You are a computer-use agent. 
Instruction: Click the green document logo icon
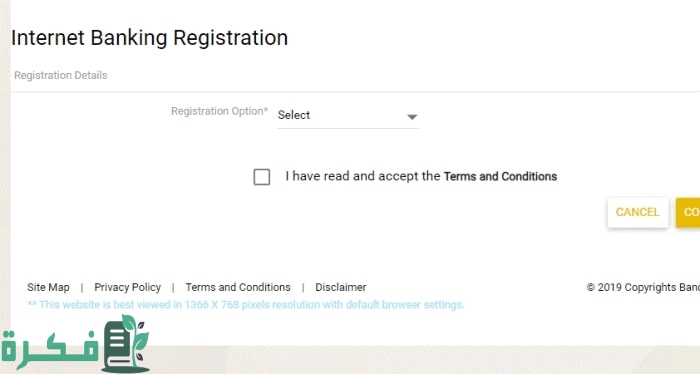(125, 344)
